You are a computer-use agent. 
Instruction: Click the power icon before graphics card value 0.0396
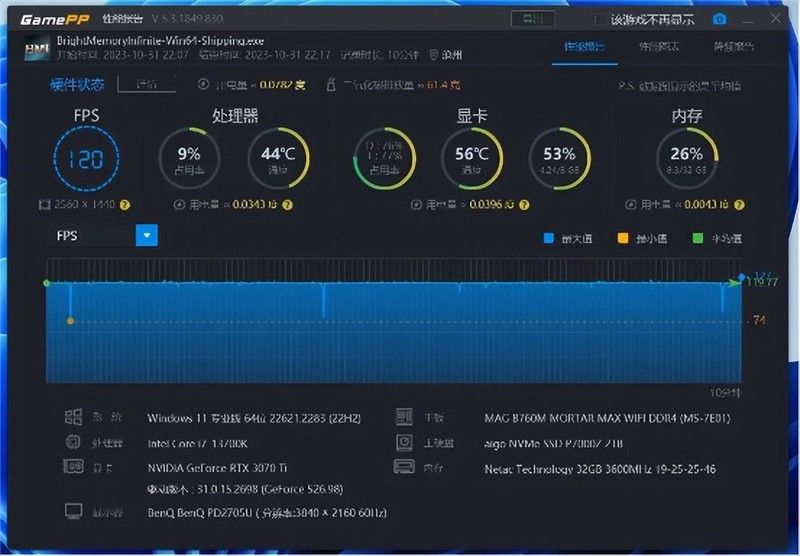click(416, 205)
